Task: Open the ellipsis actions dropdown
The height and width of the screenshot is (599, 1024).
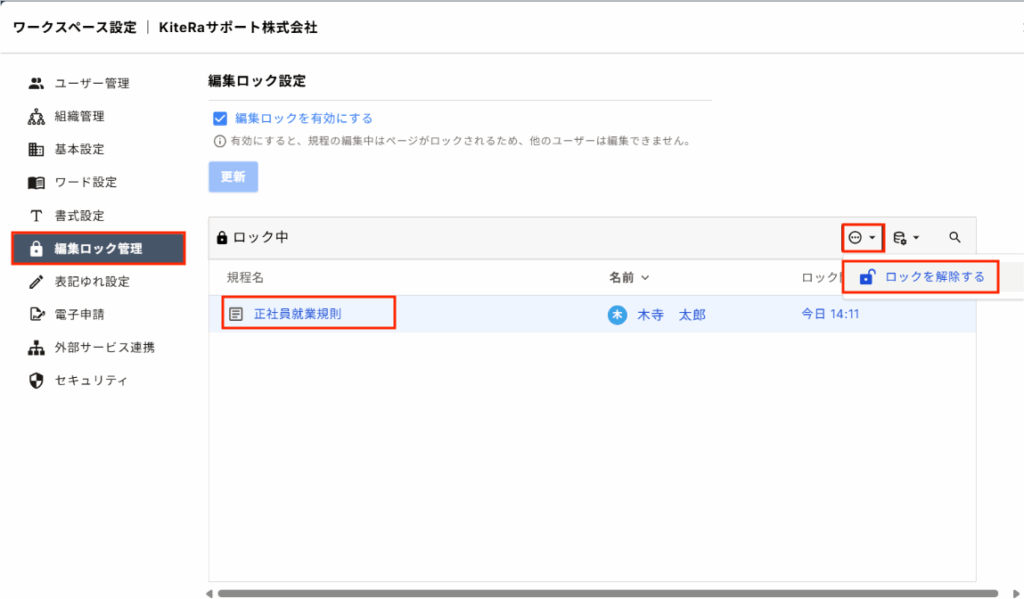Action: pyautogui.click(x=861, y=237)
